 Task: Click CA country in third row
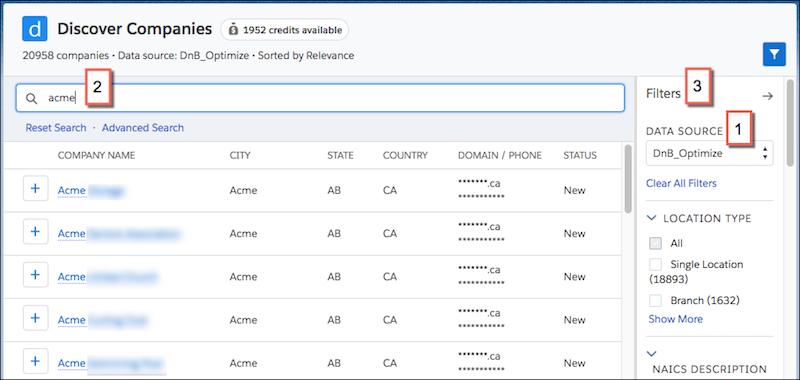coord(390,277)
